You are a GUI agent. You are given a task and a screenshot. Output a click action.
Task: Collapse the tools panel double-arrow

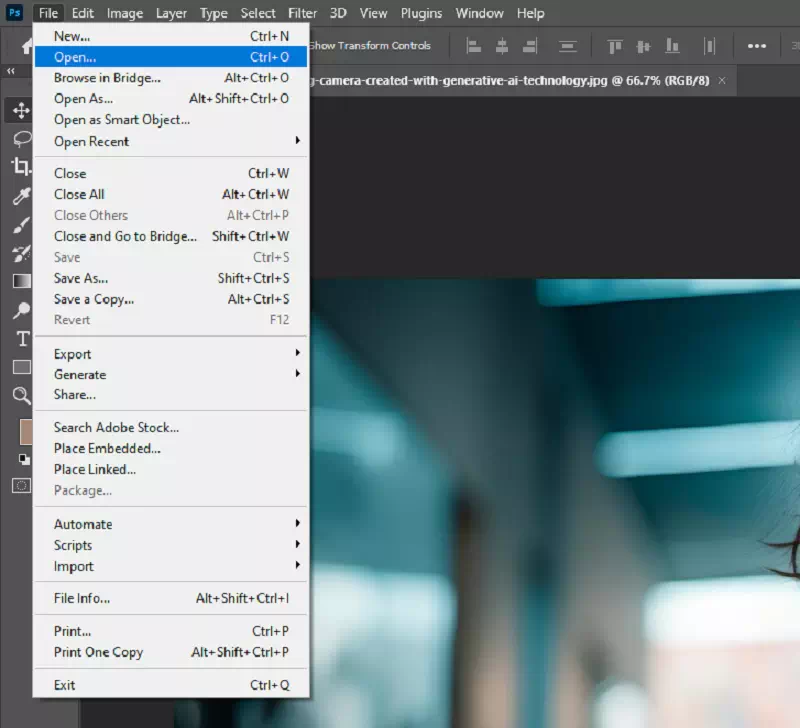11,71
